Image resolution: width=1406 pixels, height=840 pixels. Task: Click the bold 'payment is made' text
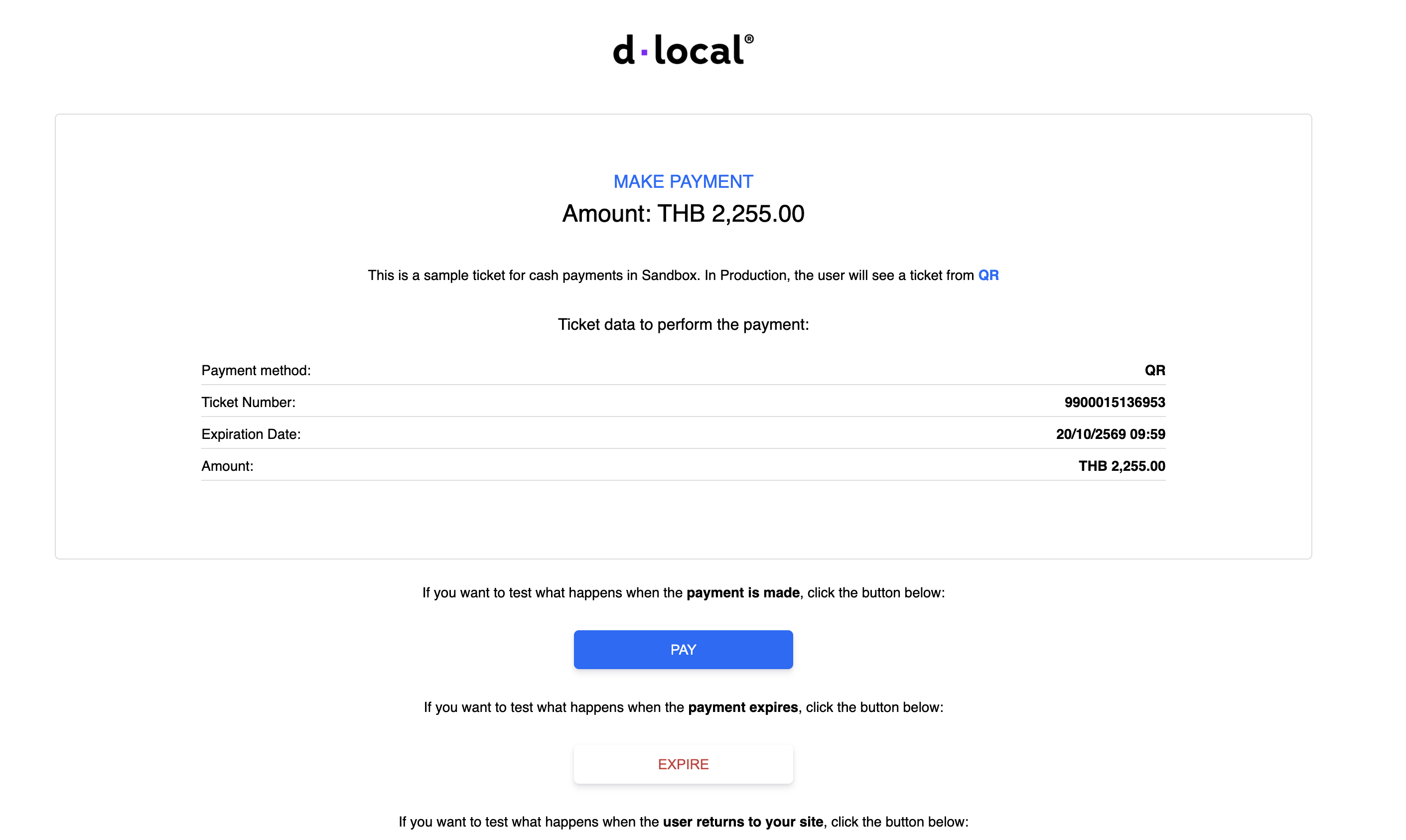743,593
